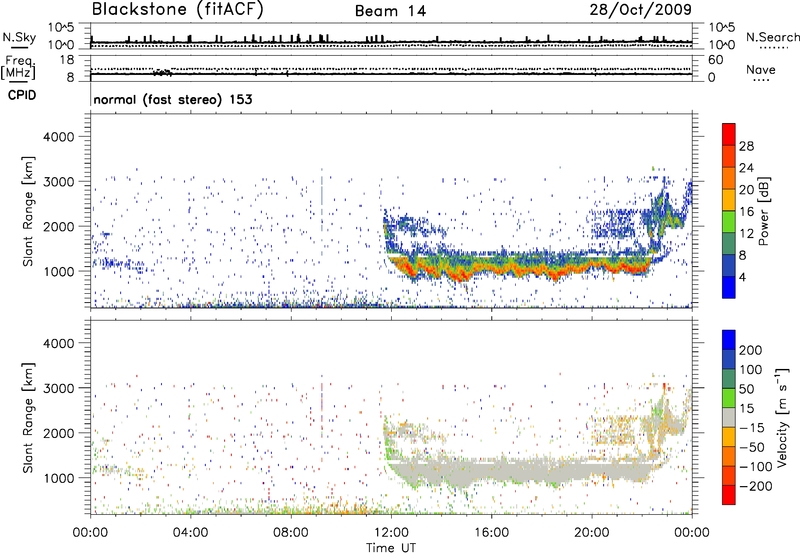Screen dimensions: 800x554
Task: Click the '200' label on Velocity colorbar
Action: coord(751,350)
